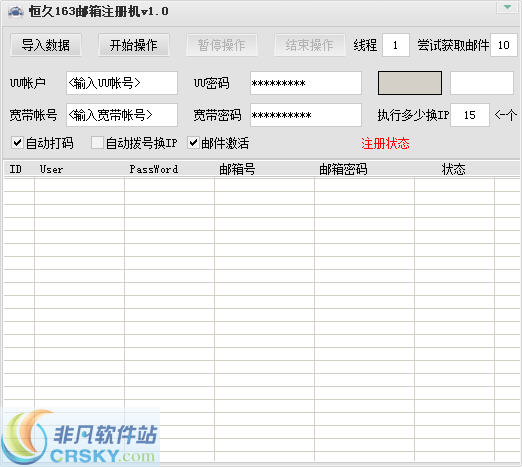Click the red 注册状态 label
522x467 pixels.
[385, 143]
